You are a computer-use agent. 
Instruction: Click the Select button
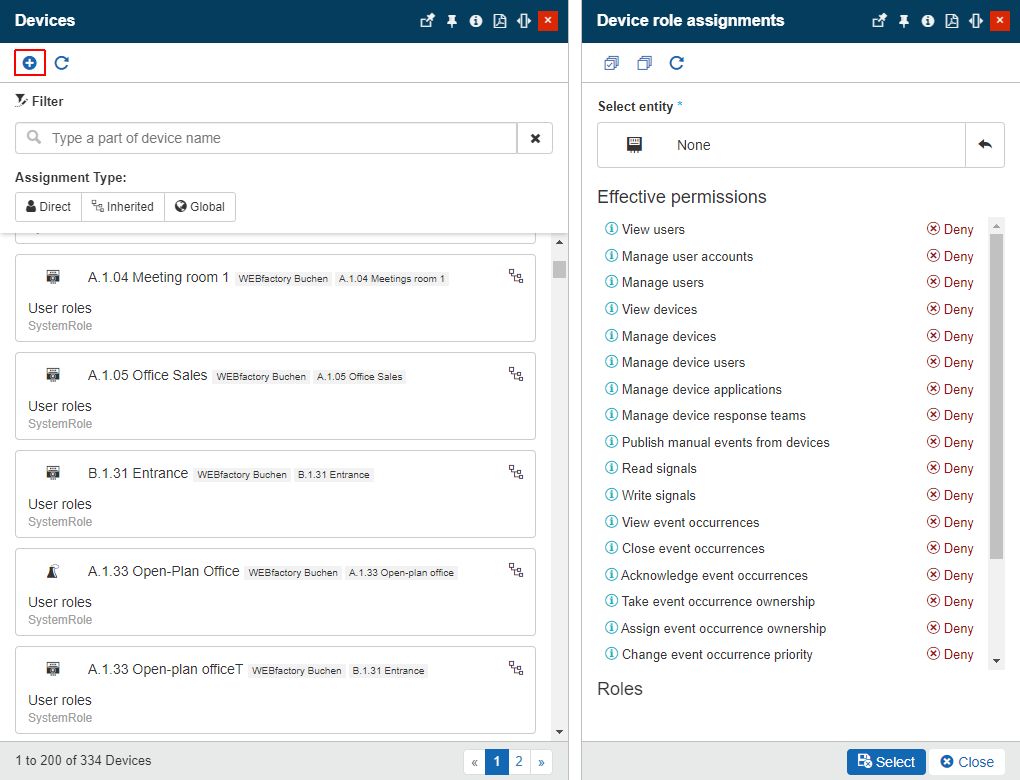pos(886,762)
